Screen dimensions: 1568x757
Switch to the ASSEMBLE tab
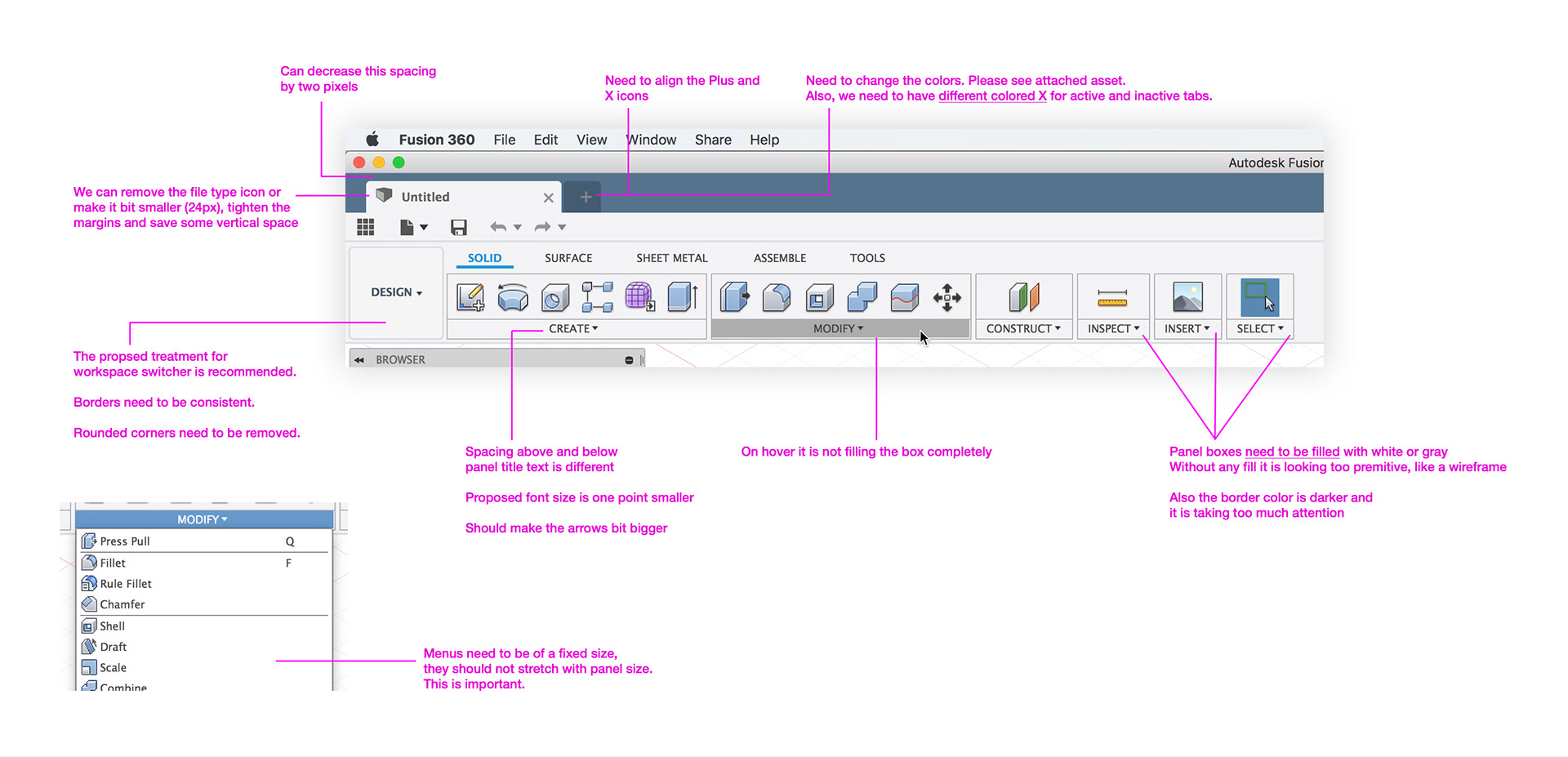[x=780, y=258]
